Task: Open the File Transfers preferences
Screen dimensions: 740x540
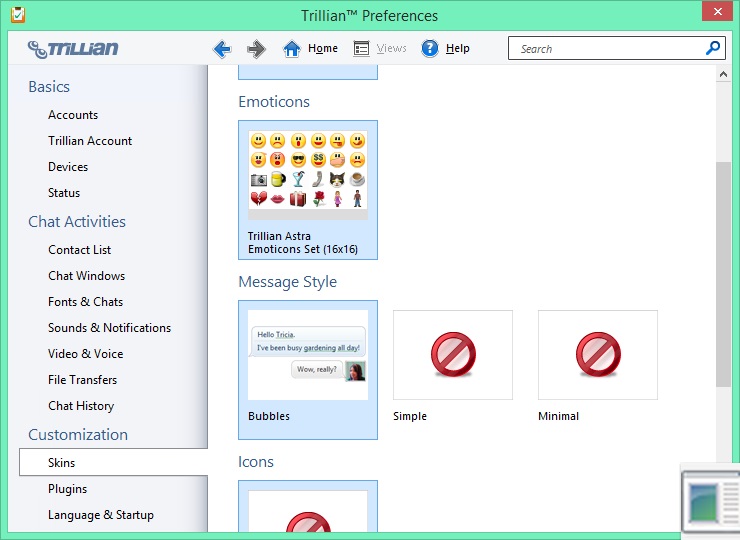Action: 83,380
